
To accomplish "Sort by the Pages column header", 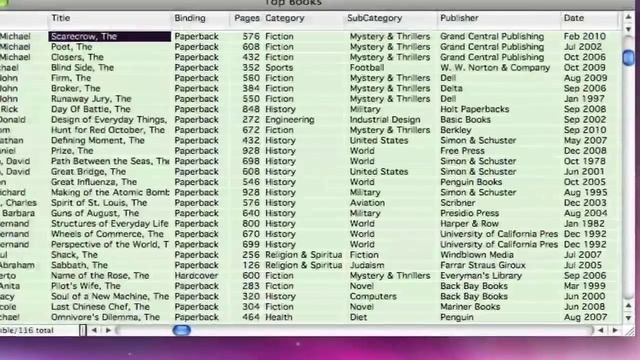I will [247, 18].
